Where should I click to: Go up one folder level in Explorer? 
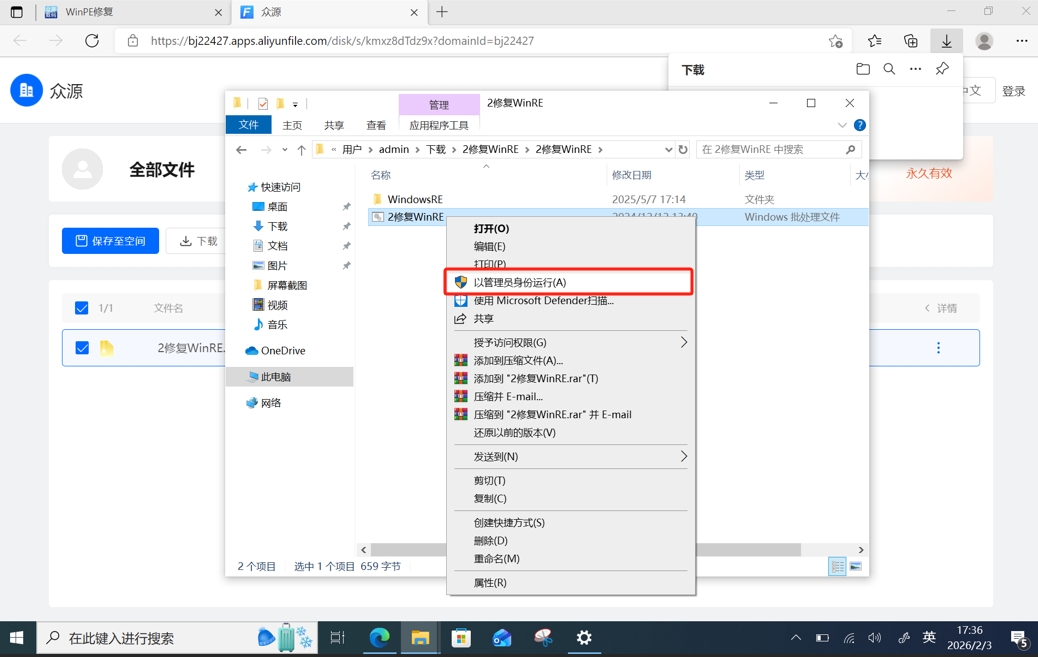pos(301,150)
